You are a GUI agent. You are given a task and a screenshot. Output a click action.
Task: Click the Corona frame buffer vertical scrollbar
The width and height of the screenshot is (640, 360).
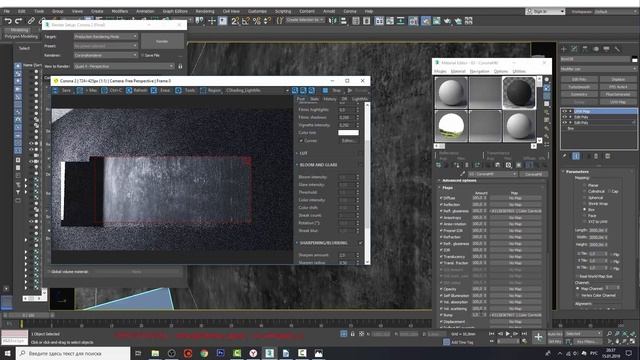(367, 182)
